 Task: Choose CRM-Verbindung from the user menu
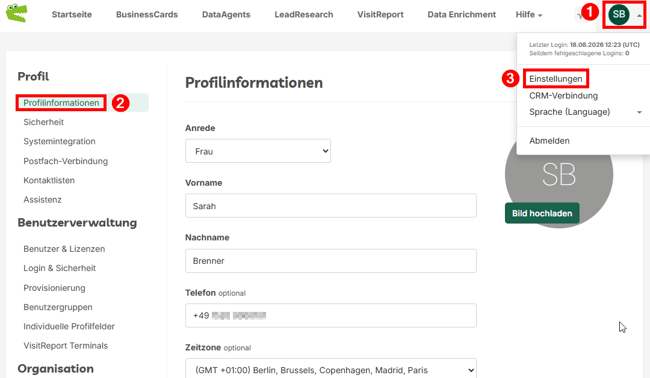point(563,96)
